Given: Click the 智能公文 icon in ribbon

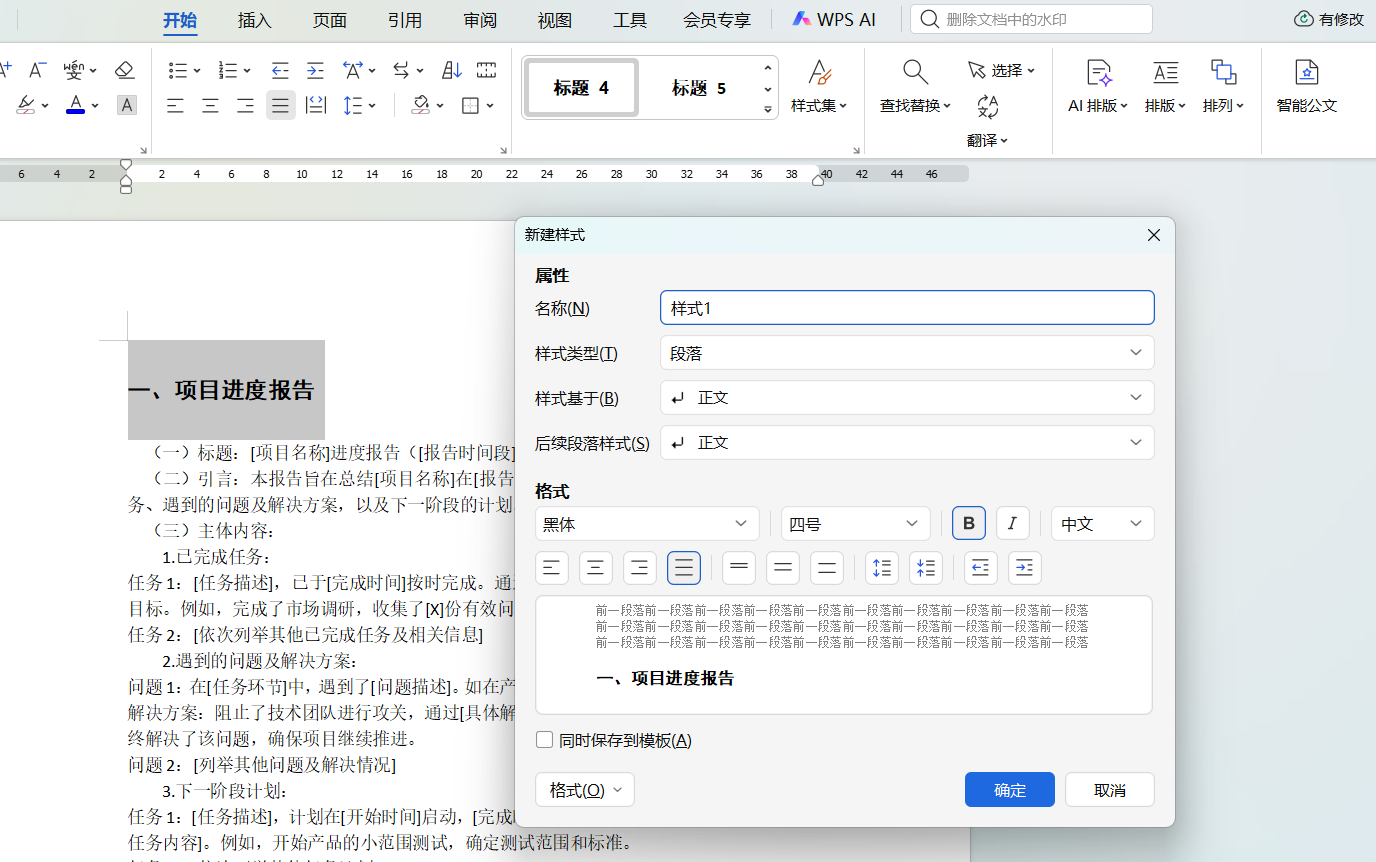Looking at the screenshot, I should click(1306, 73).
